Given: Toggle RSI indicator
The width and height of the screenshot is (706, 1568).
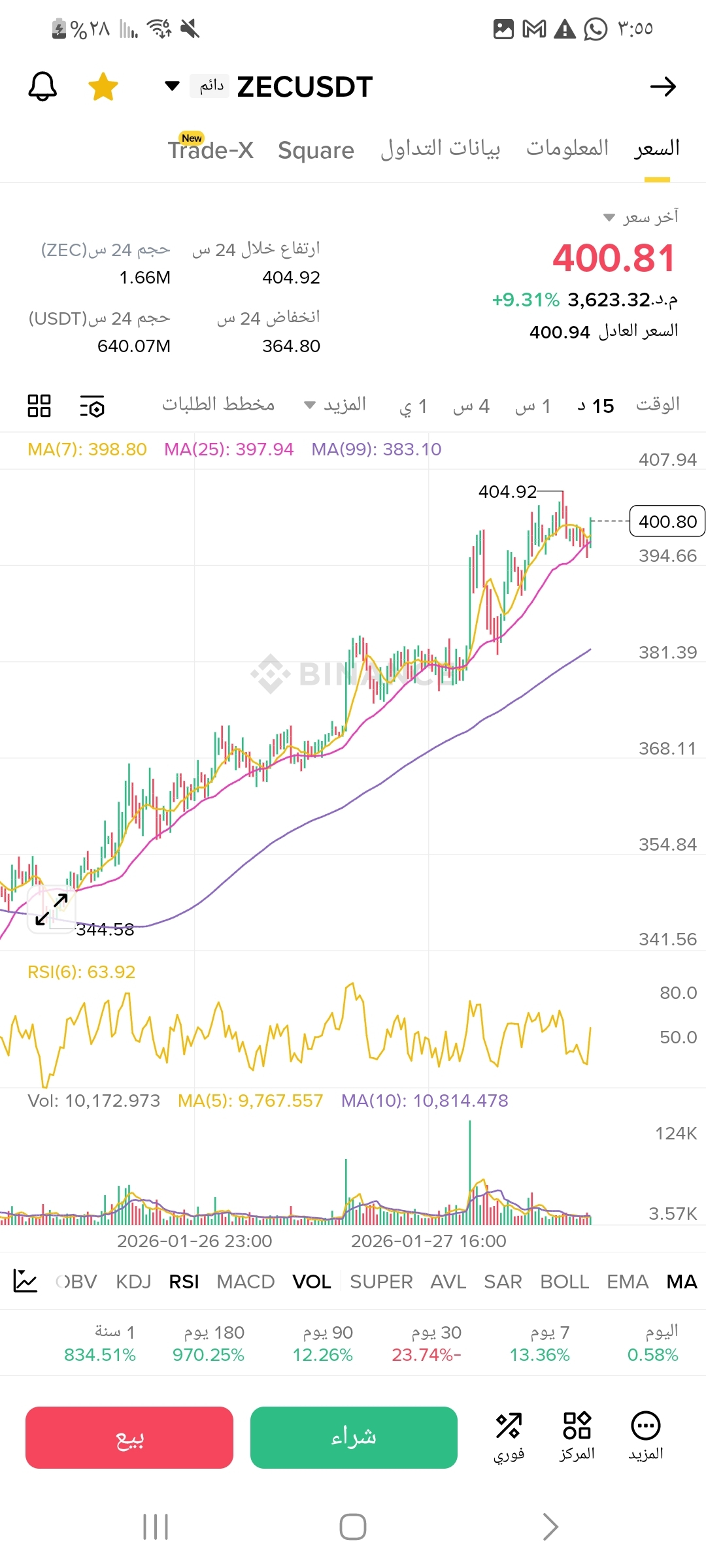Looking at the screenshot, I should [x=184, y=1282].
